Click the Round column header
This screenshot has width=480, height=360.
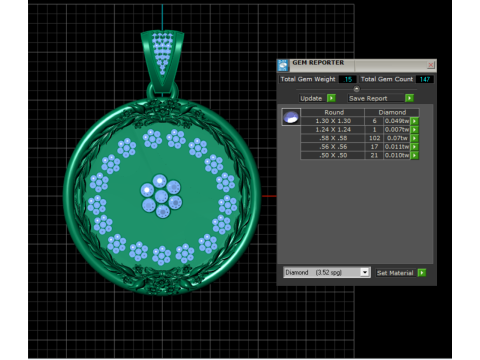tap(334, 112)
